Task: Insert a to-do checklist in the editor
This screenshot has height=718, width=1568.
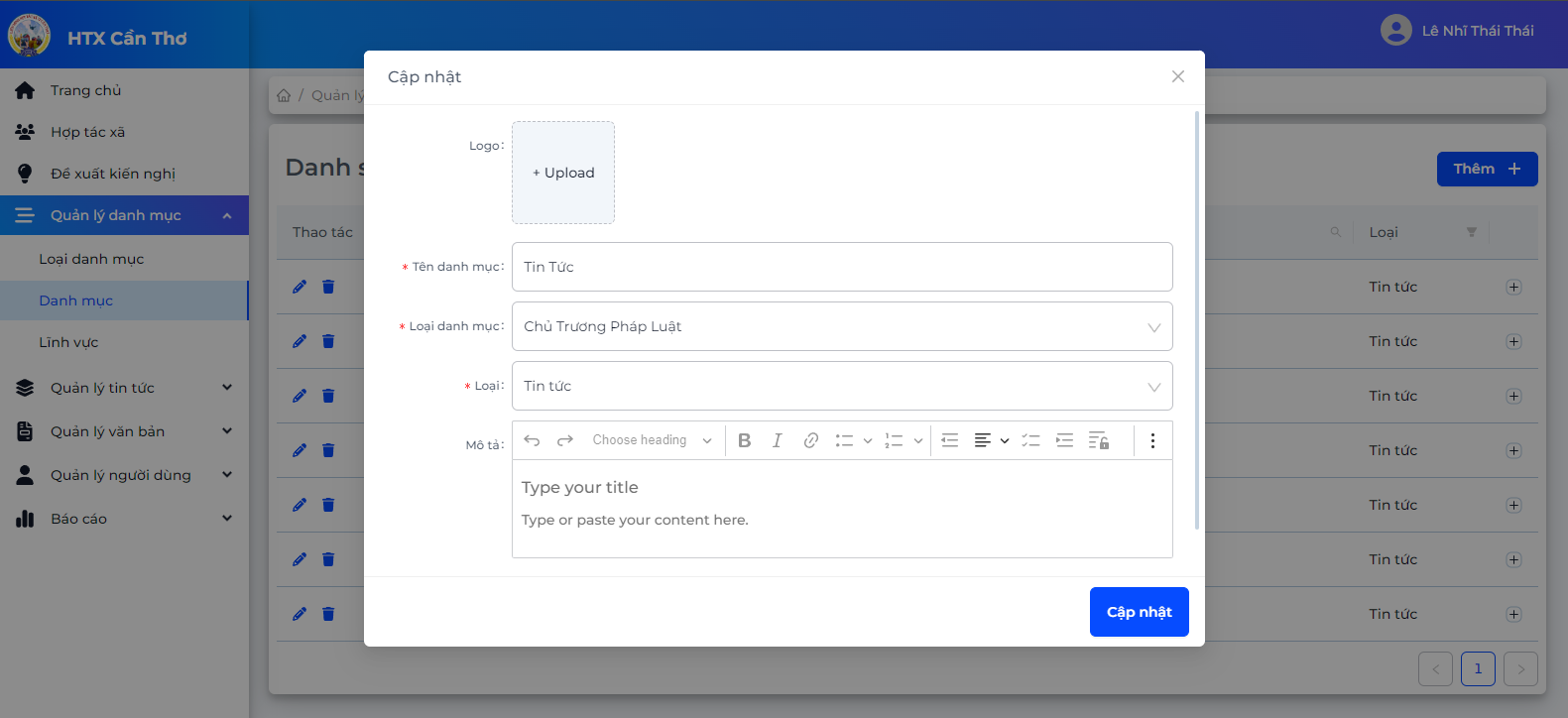Action: pyautogui.click(x=1031, y=440)
